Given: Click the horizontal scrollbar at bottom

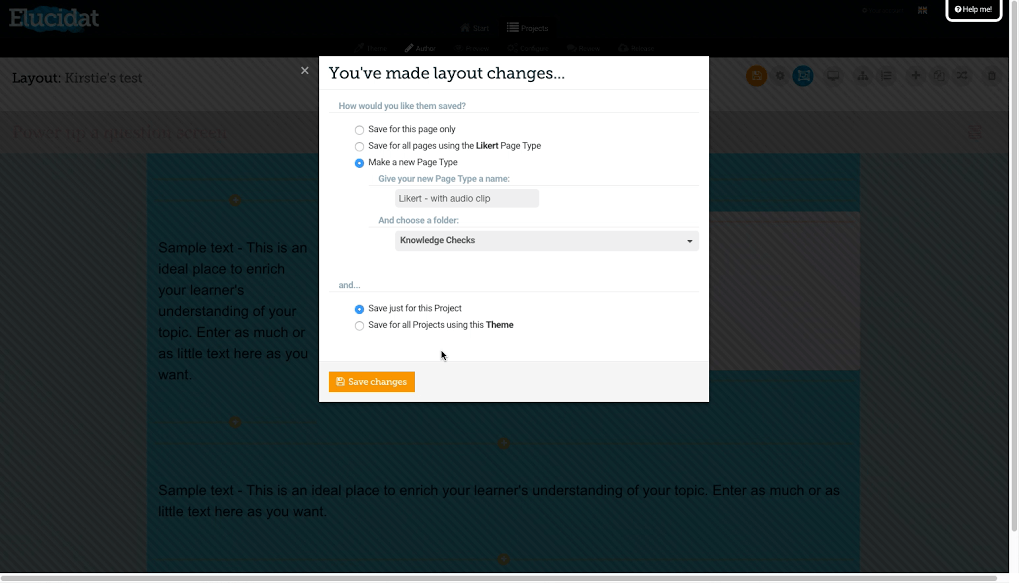Looking at the screenshot, I should 499,578.
